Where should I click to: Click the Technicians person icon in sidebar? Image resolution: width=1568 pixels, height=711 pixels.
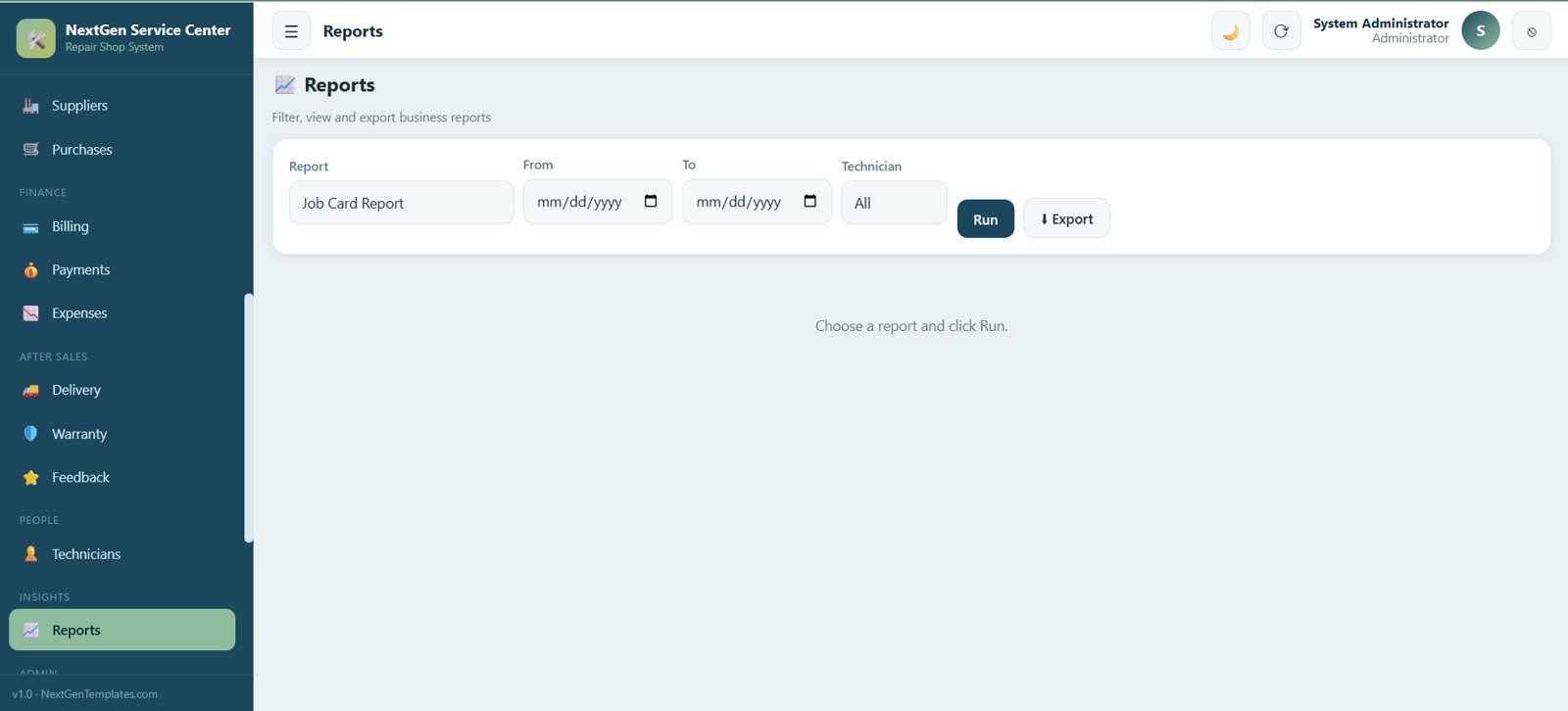31,554
